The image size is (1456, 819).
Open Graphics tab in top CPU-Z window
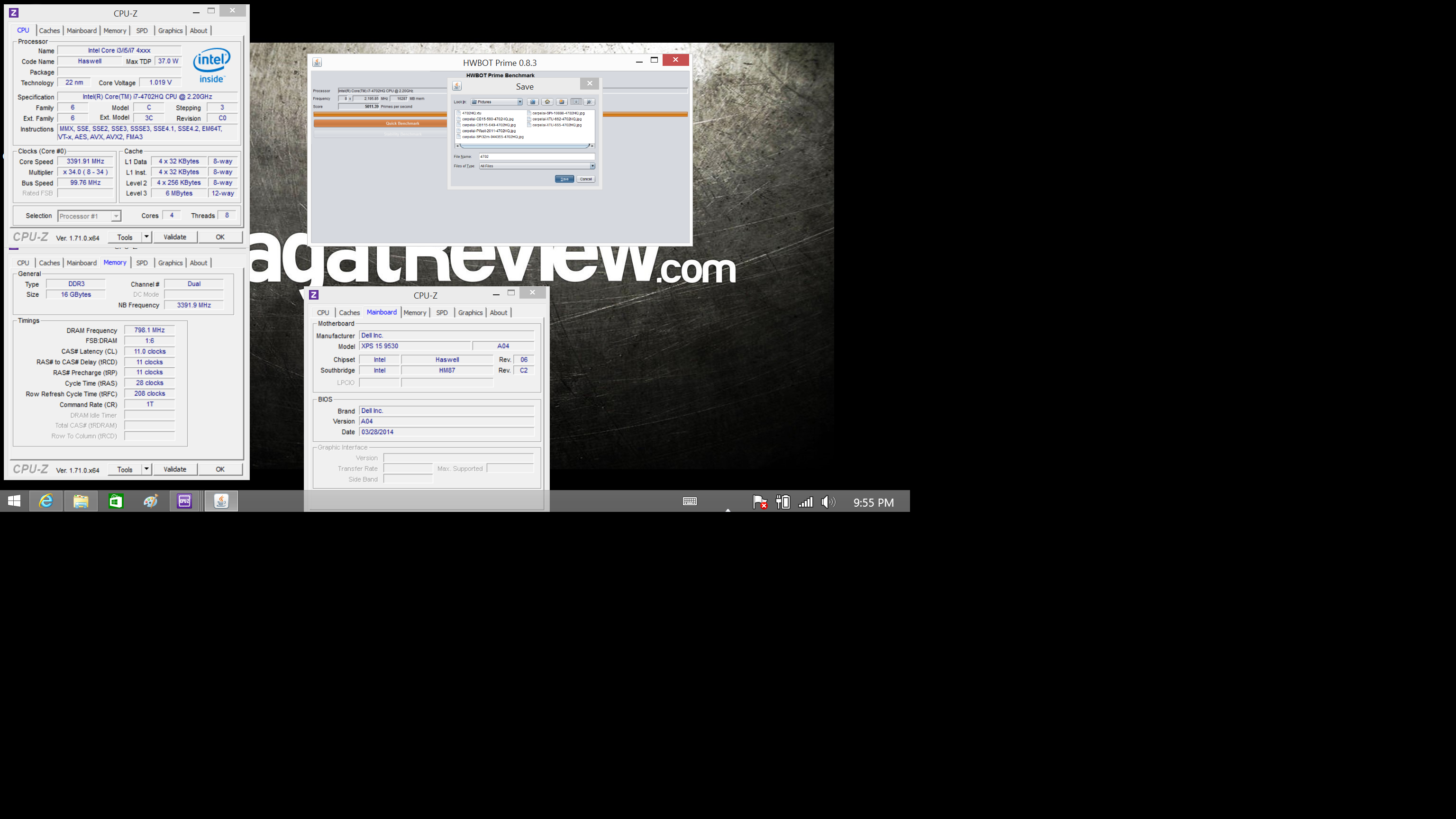(170, 30)
